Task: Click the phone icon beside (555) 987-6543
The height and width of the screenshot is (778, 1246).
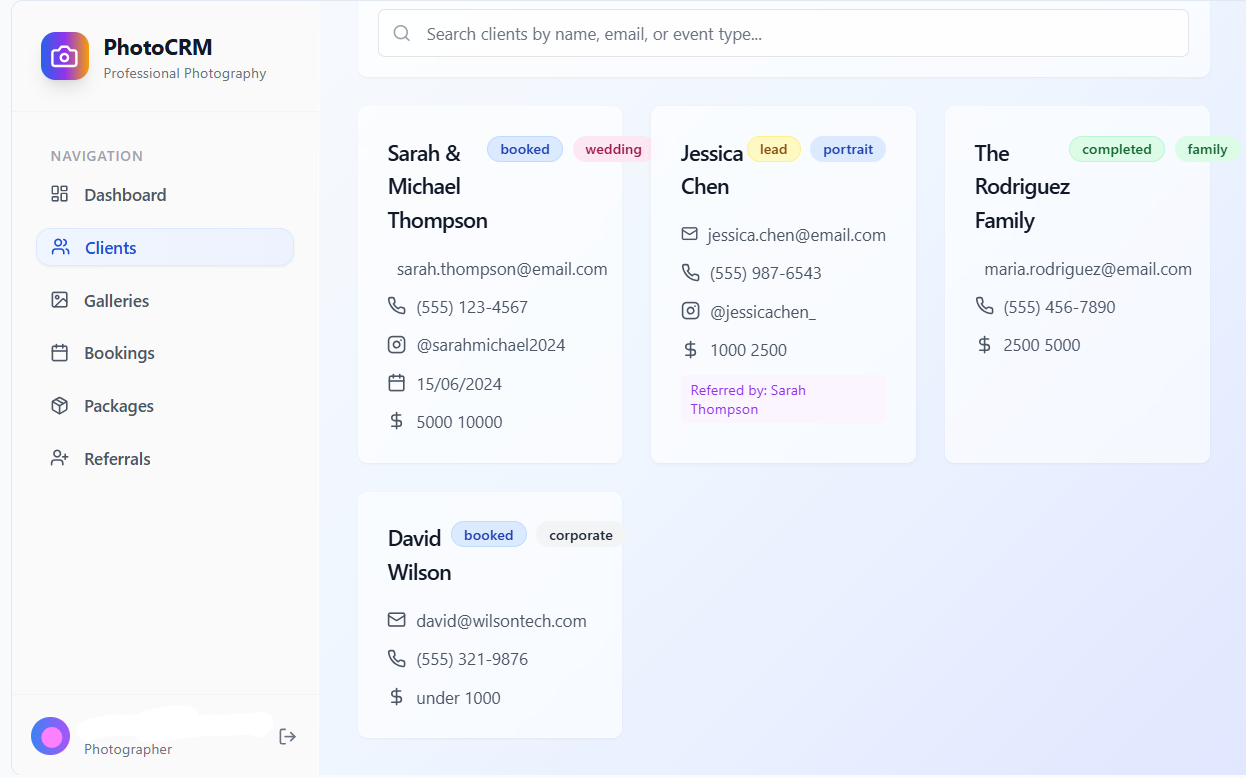Action: point(690,273)
